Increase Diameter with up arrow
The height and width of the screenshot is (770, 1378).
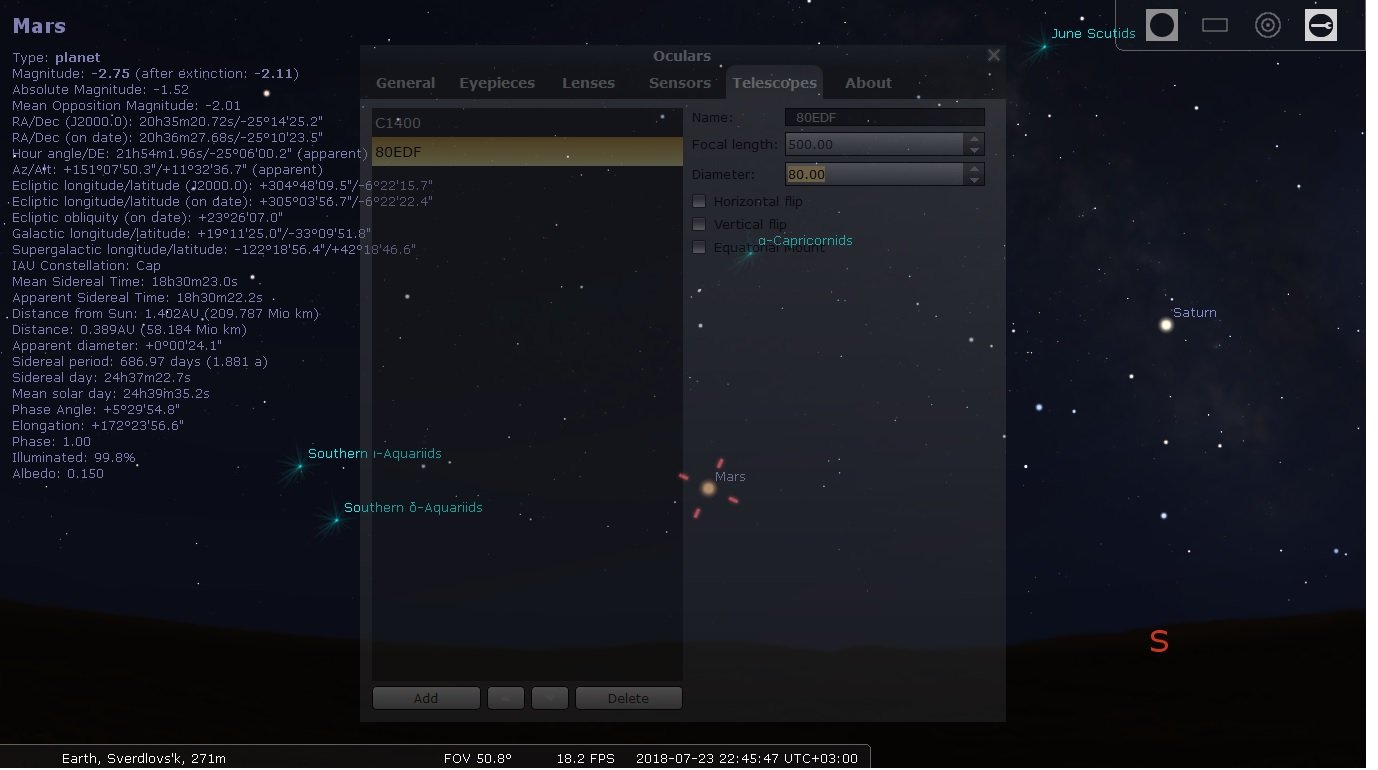coord(974,168)
